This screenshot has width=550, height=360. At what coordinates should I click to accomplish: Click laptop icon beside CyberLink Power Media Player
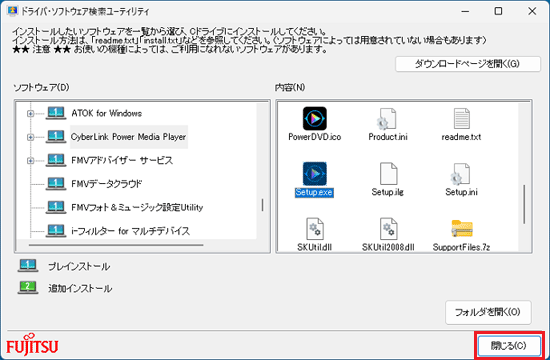pyautogui.click(x=56, y=137)
